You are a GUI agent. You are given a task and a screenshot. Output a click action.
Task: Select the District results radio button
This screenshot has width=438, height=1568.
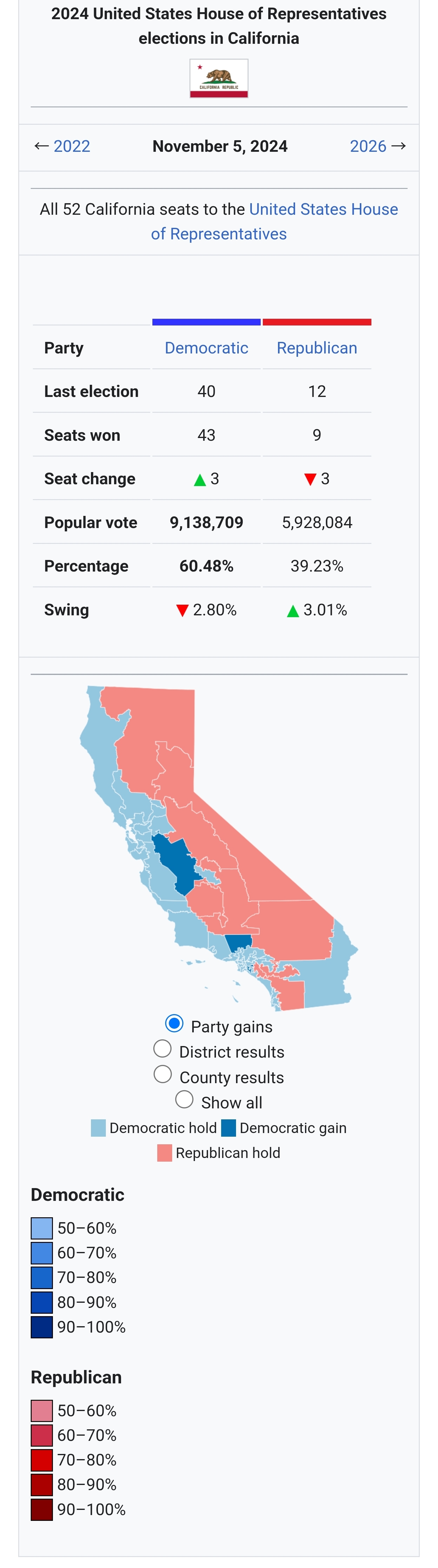click(x=162, y=1049)
